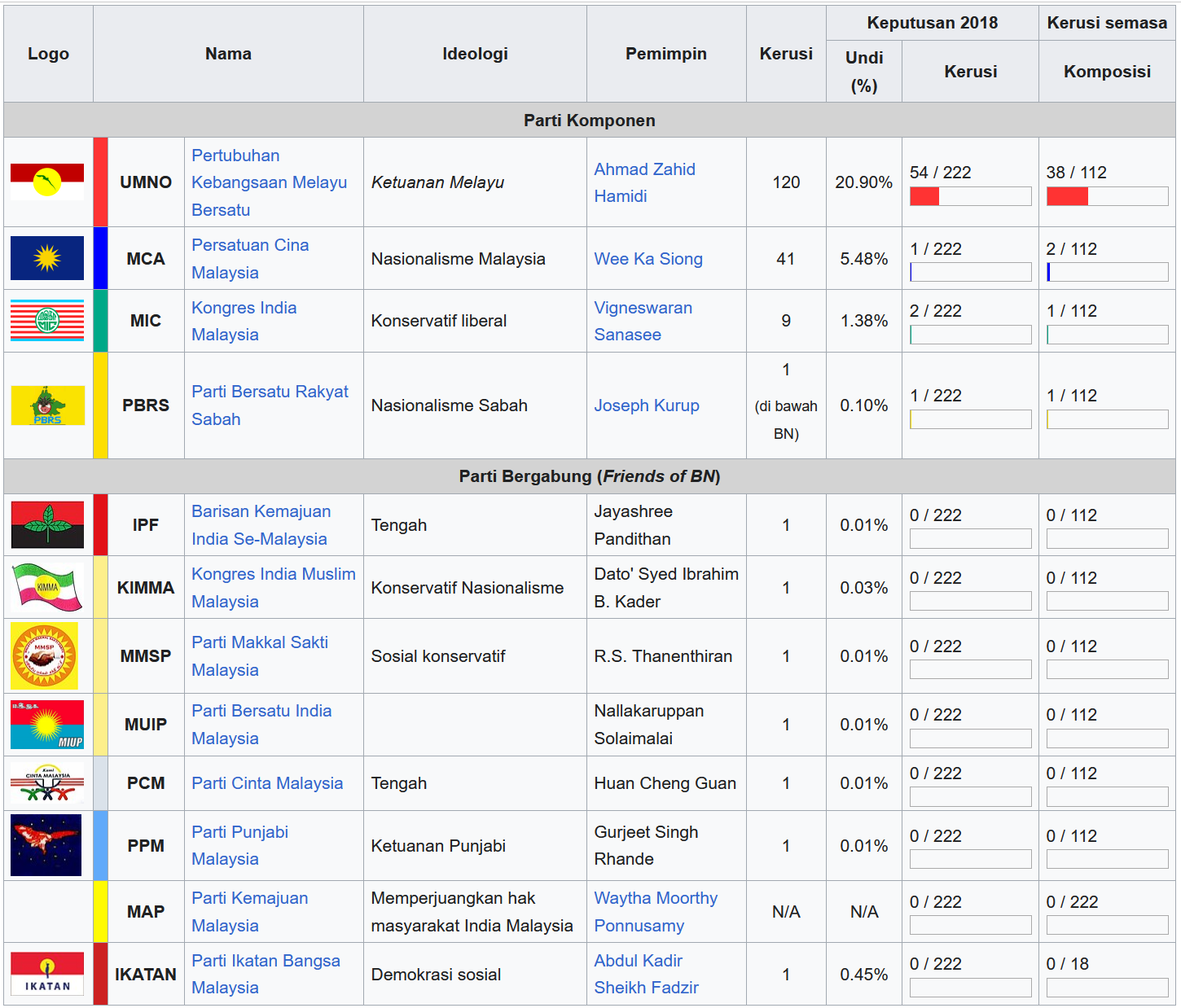The height and width of the screenshot is (1008, 1181).
Task: Click the Parti Cinta Malaysia logo
Action: click(x=47, y=783)
